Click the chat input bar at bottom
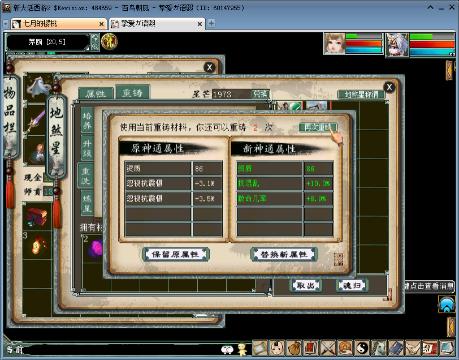This screenshot has height=360, width=459. click(122, 350)
